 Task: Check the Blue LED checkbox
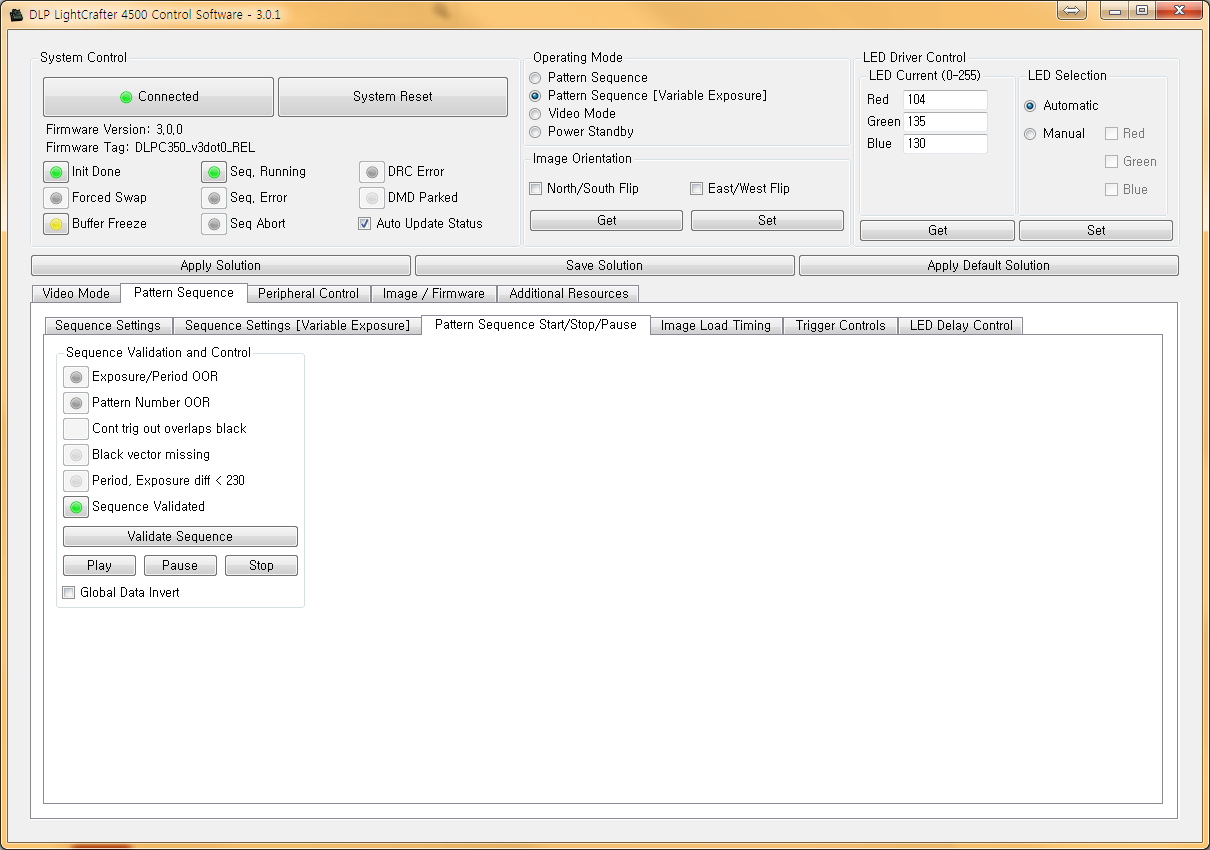tap(1111, 190)
